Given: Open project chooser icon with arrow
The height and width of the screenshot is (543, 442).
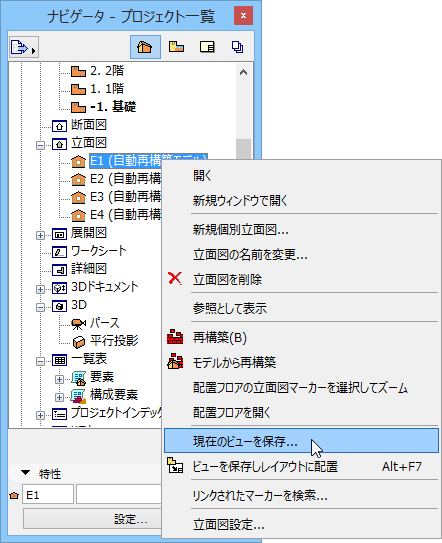Looking at the screenshot, I should pyautogui.click(x=24, y=47).
